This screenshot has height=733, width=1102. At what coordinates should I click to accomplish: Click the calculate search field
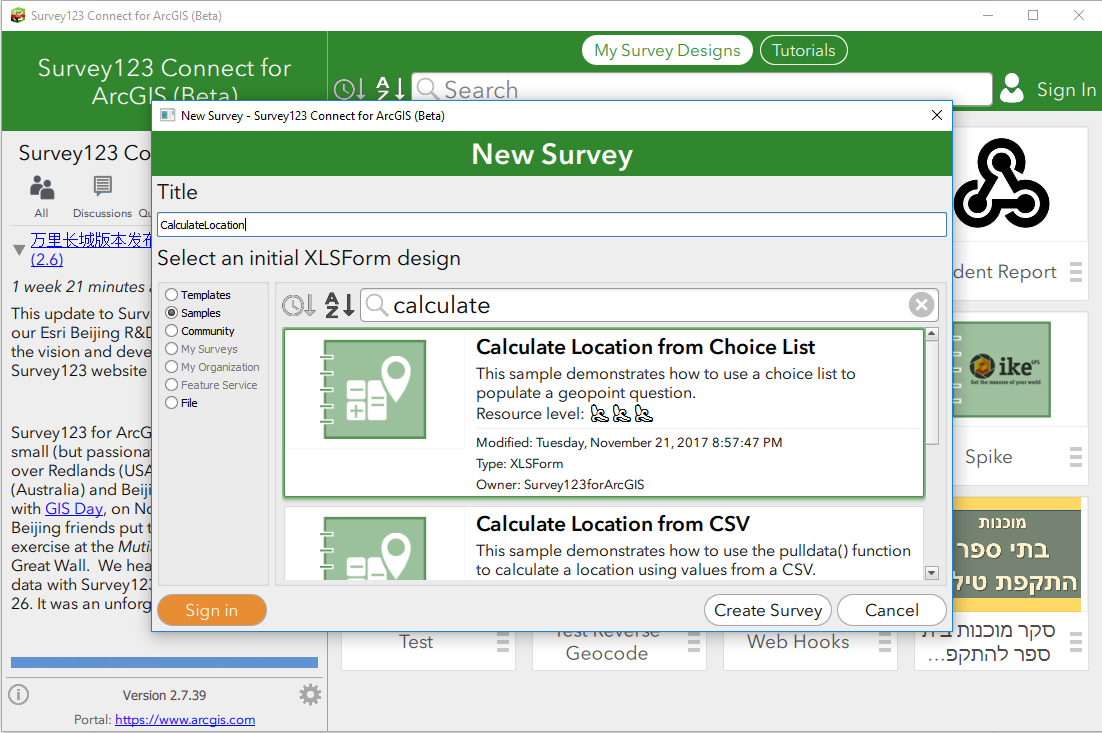click(649, 305)
